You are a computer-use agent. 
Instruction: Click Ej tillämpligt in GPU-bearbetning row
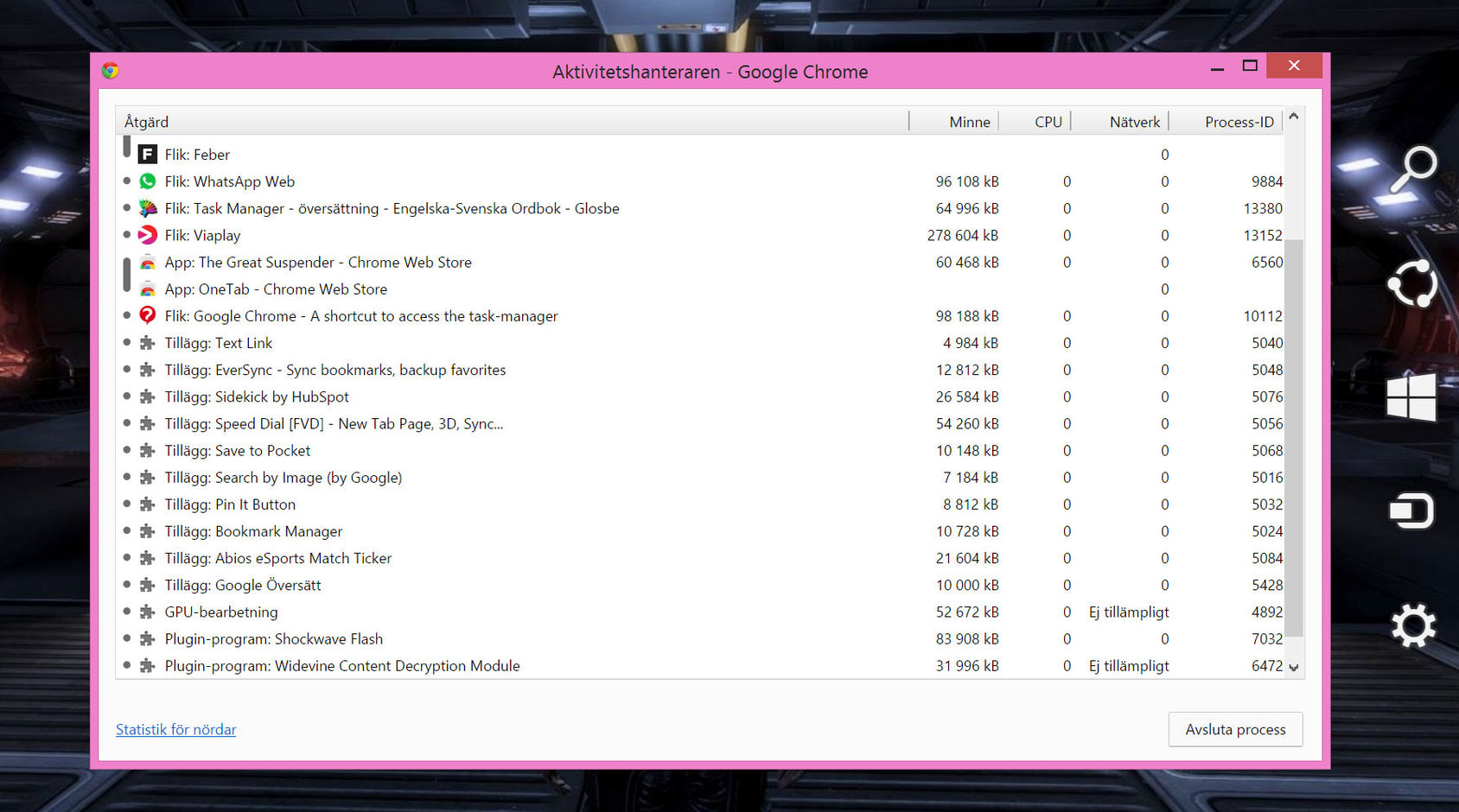[1129, 612]
